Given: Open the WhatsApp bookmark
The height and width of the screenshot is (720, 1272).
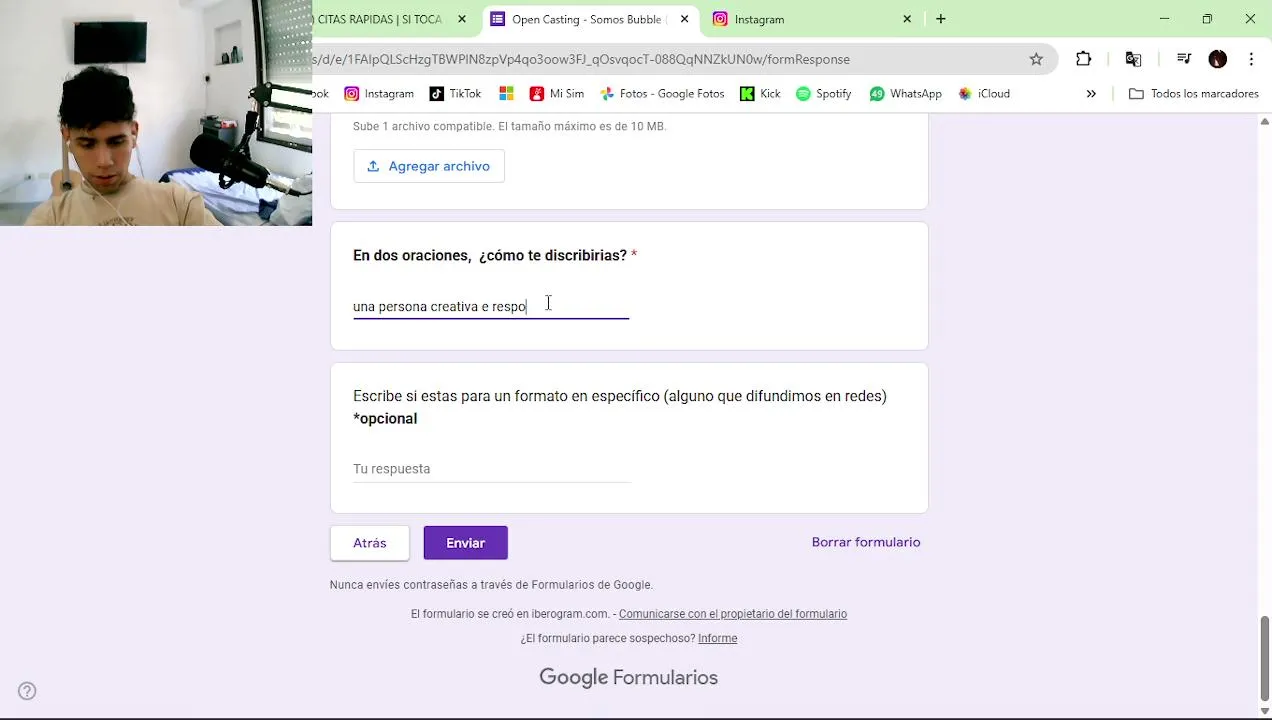Looking at the screenshot, I should tap(906, 93).
